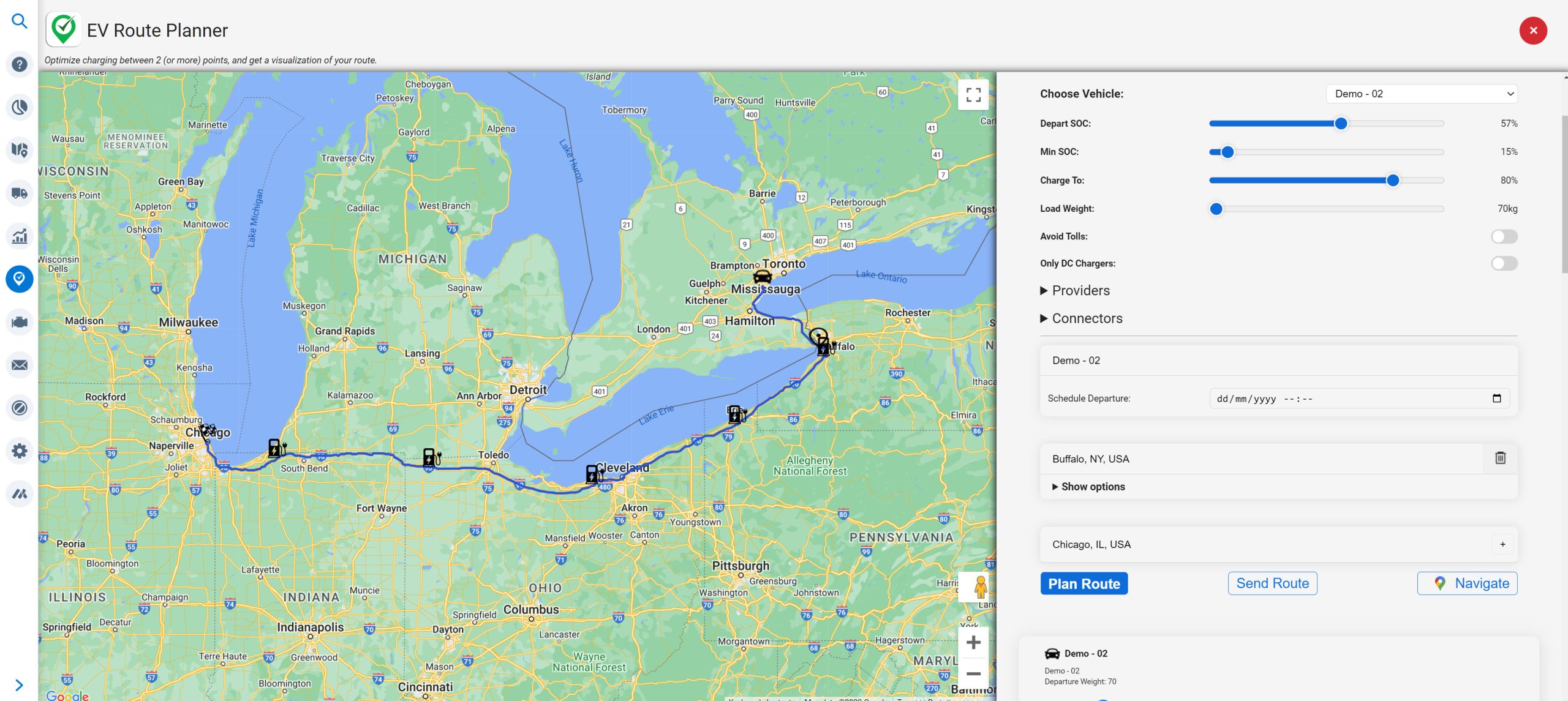Click the car marker near Toronto
This screenshot has width=1568, height=701.
point(762,276)
